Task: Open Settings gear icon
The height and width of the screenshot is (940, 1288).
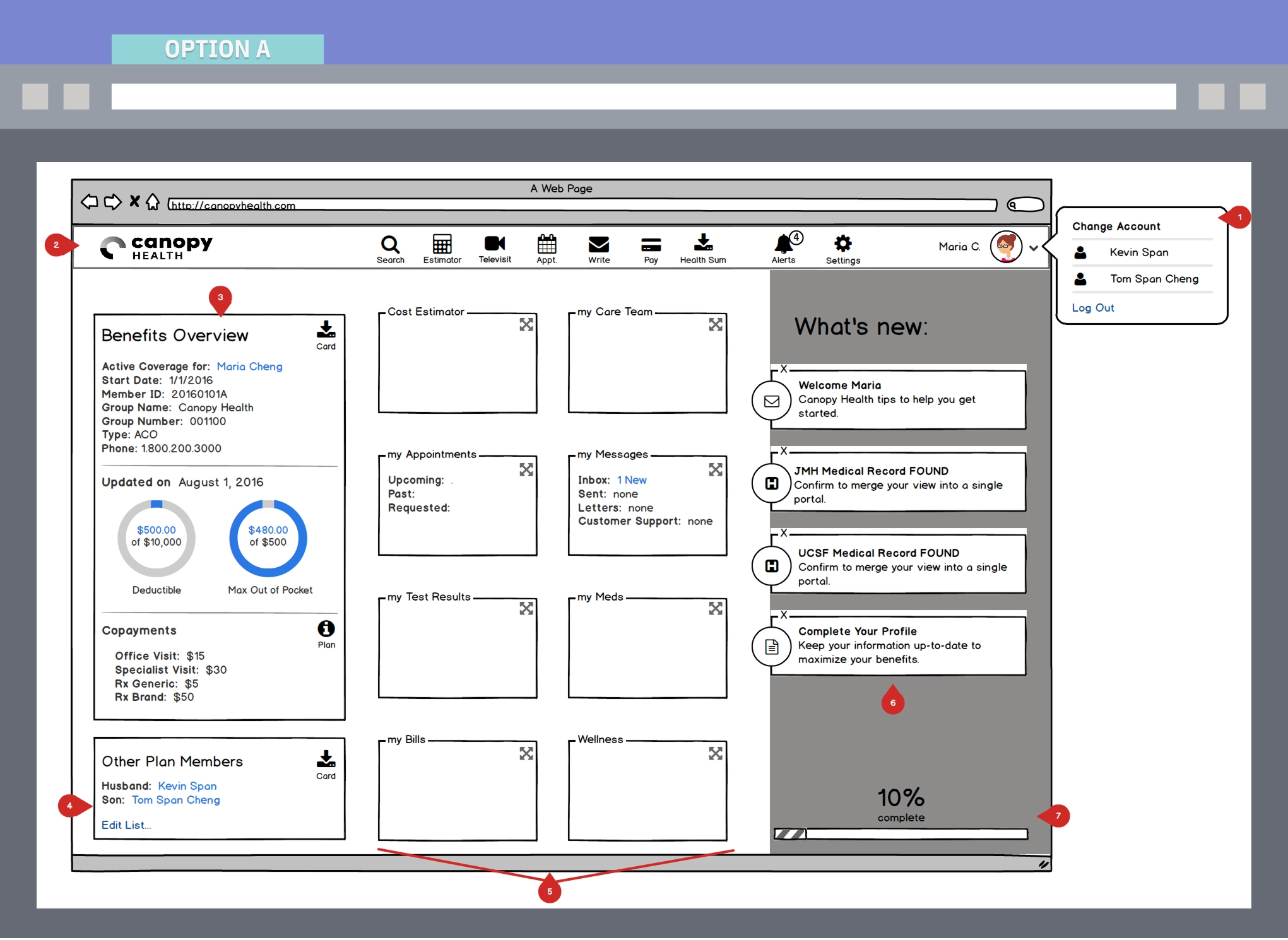Action: 842,249
